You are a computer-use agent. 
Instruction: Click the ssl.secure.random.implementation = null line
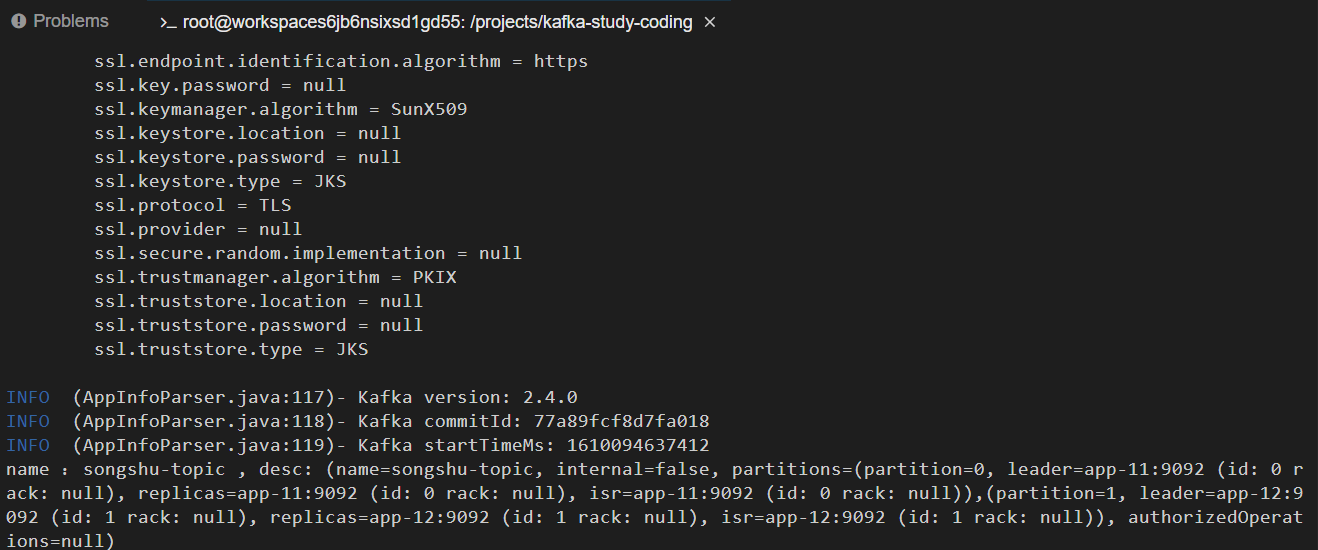308,253
